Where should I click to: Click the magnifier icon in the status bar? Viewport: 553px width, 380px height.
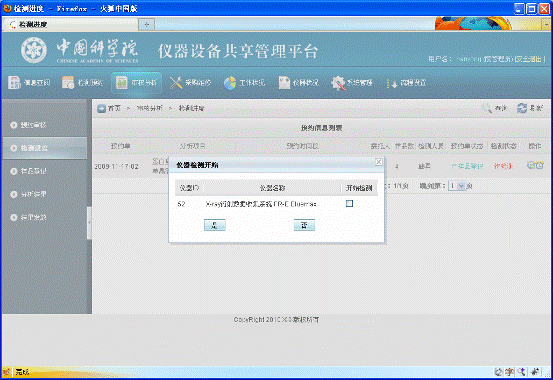click(521, 372)
